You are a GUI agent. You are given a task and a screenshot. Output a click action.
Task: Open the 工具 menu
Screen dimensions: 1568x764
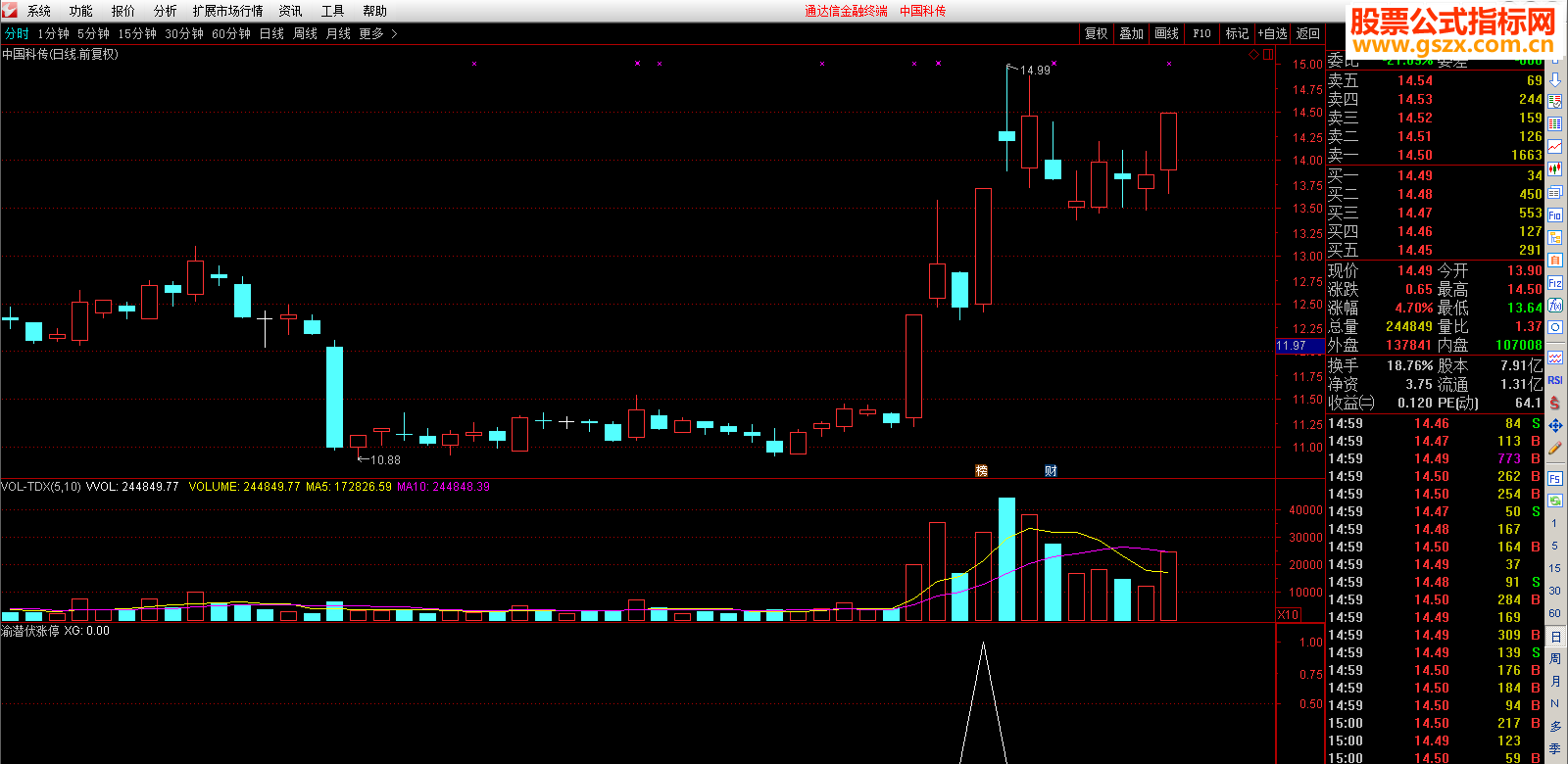coord(333,11)
